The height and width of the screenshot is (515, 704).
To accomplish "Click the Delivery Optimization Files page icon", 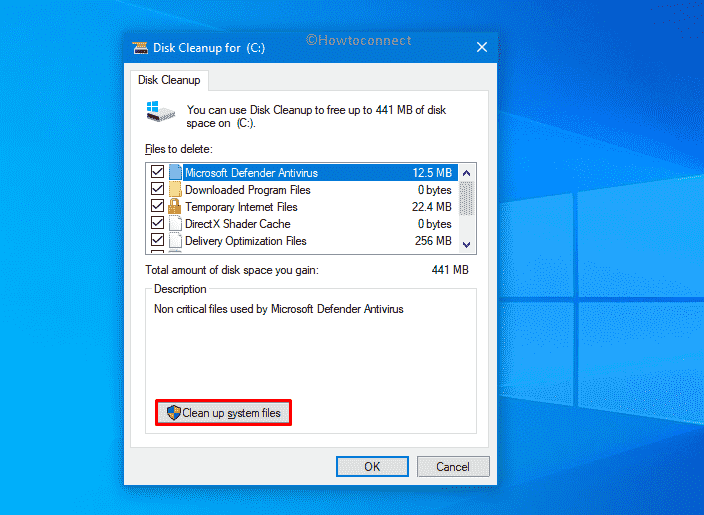I will 175,241.
